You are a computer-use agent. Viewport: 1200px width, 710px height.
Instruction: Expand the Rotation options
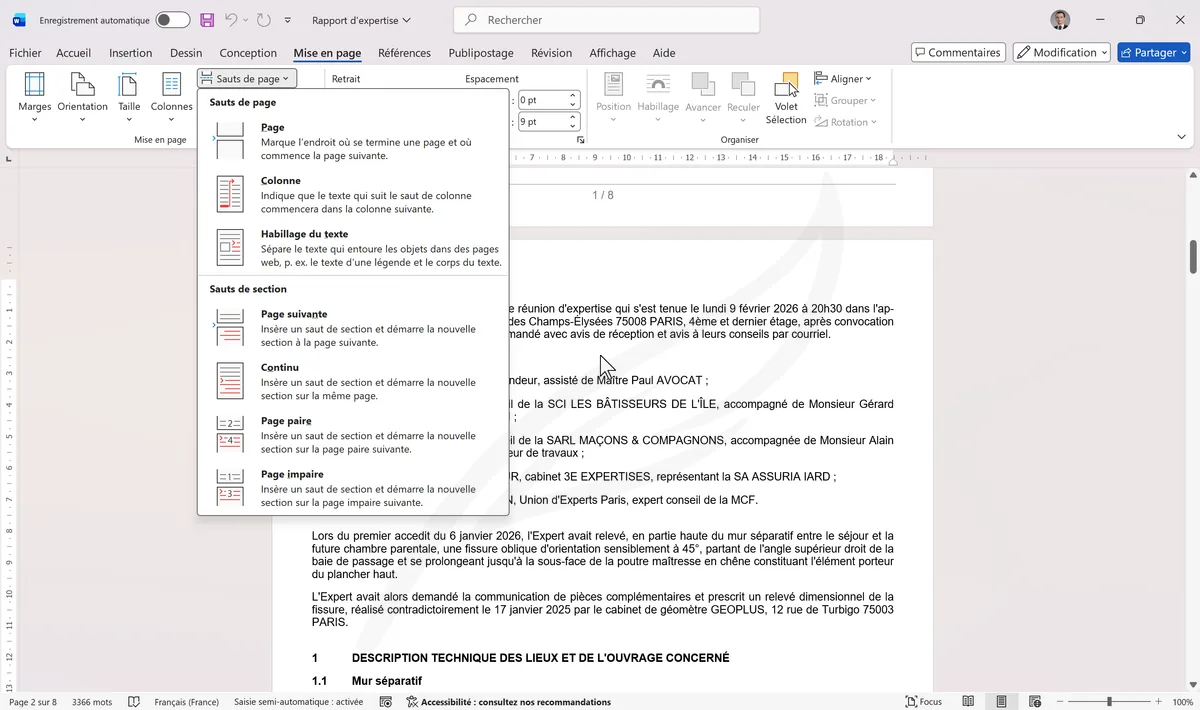click(x=845, y=121)
